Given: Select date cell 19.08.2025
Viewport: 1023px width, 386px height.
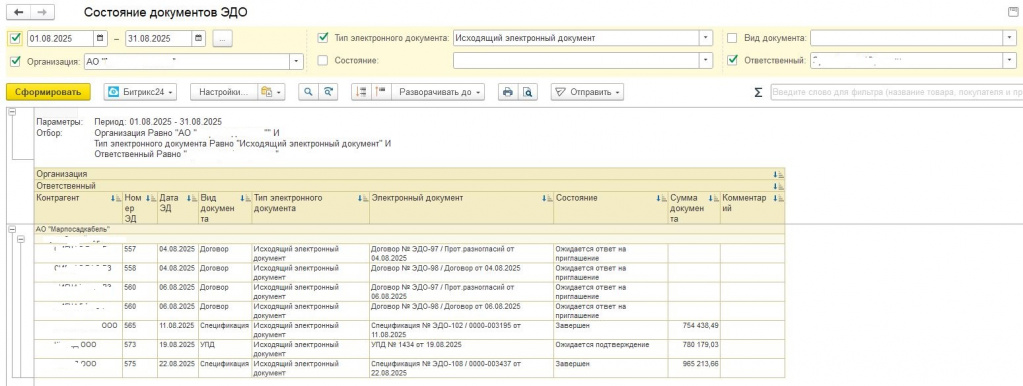Looking at the screenshot, I should 177,349.
